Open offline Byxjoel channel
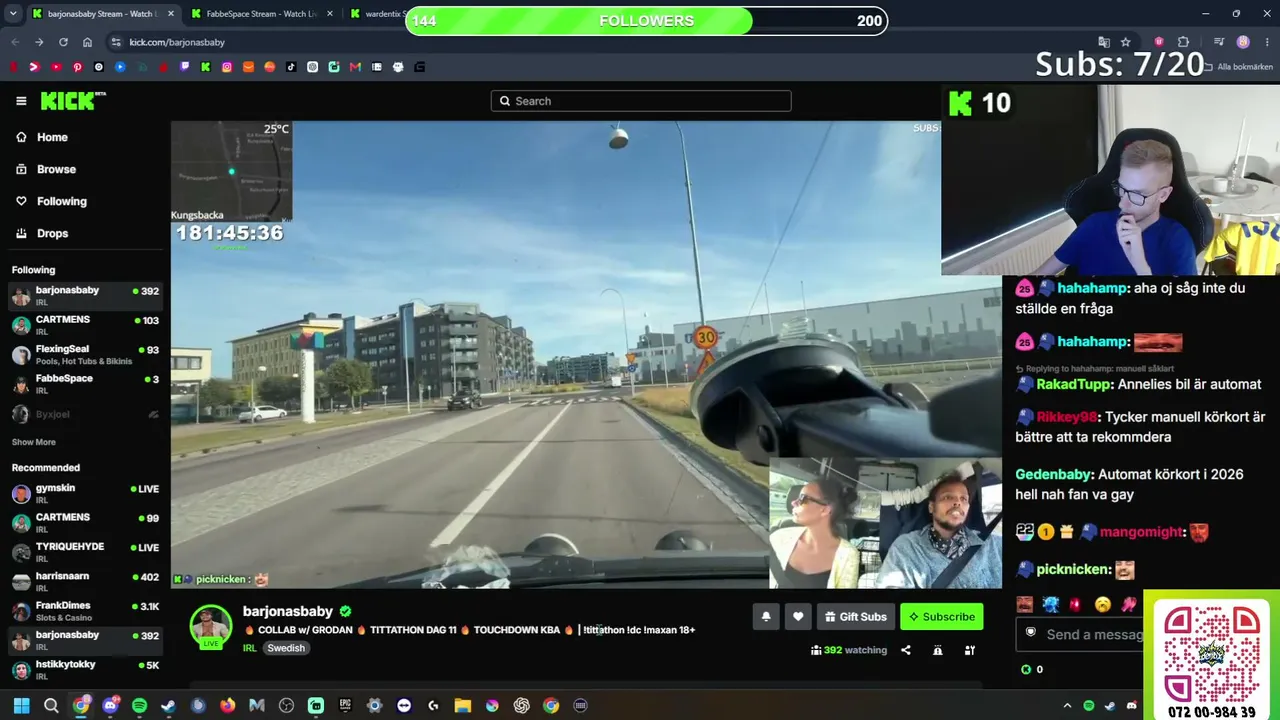 click(x=85, y=414)
